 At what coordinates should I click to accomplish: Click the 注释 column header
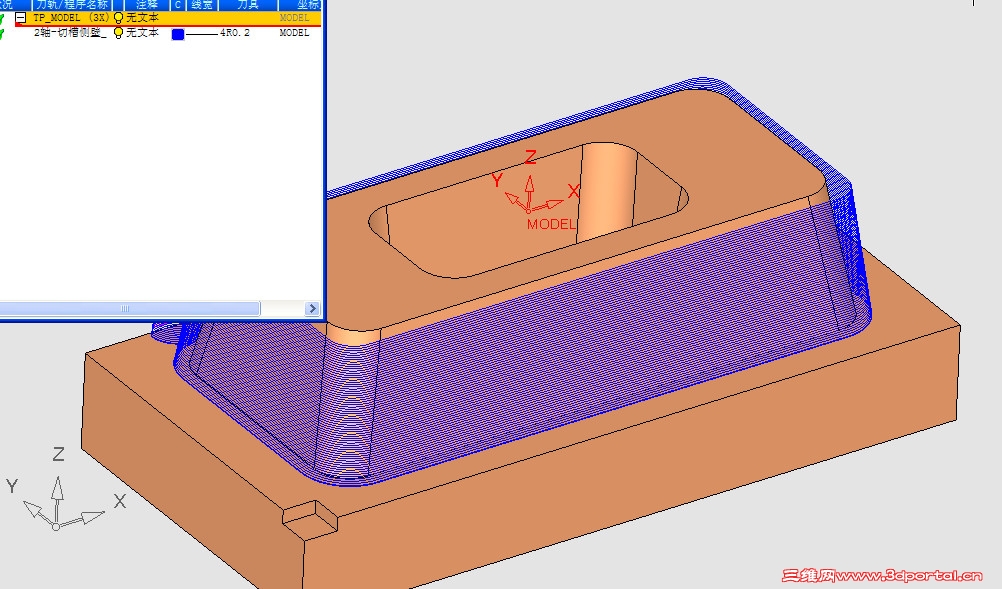coord(146,4)
